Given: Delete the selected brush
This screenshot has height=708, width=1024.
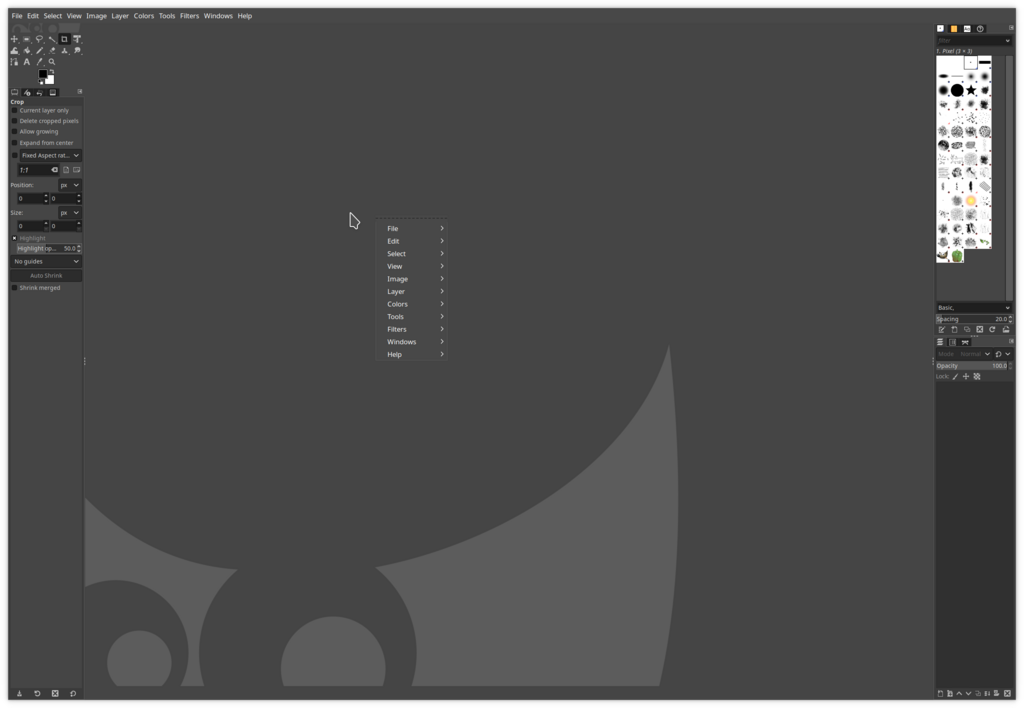Looking at the screenshot, I should pyautogui.click(x=980, y=330).
